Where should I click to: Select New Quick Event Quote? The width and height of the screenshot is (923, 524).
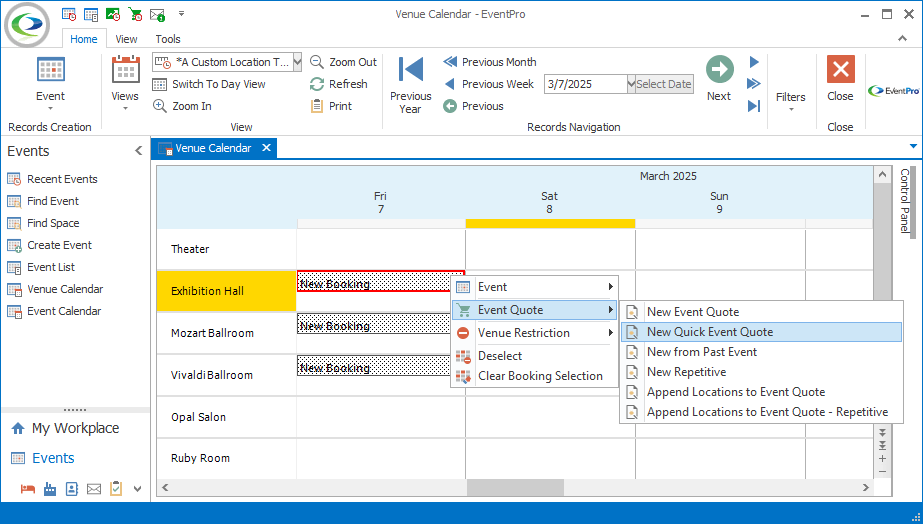click(x=762, y=332)
